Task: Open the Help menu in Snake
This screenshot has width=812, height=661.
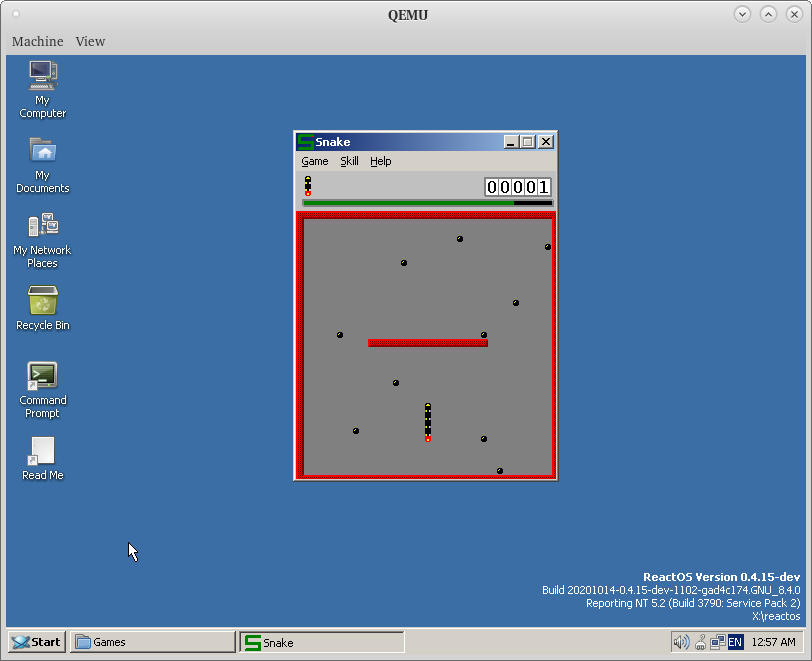Action: point(380,161)
